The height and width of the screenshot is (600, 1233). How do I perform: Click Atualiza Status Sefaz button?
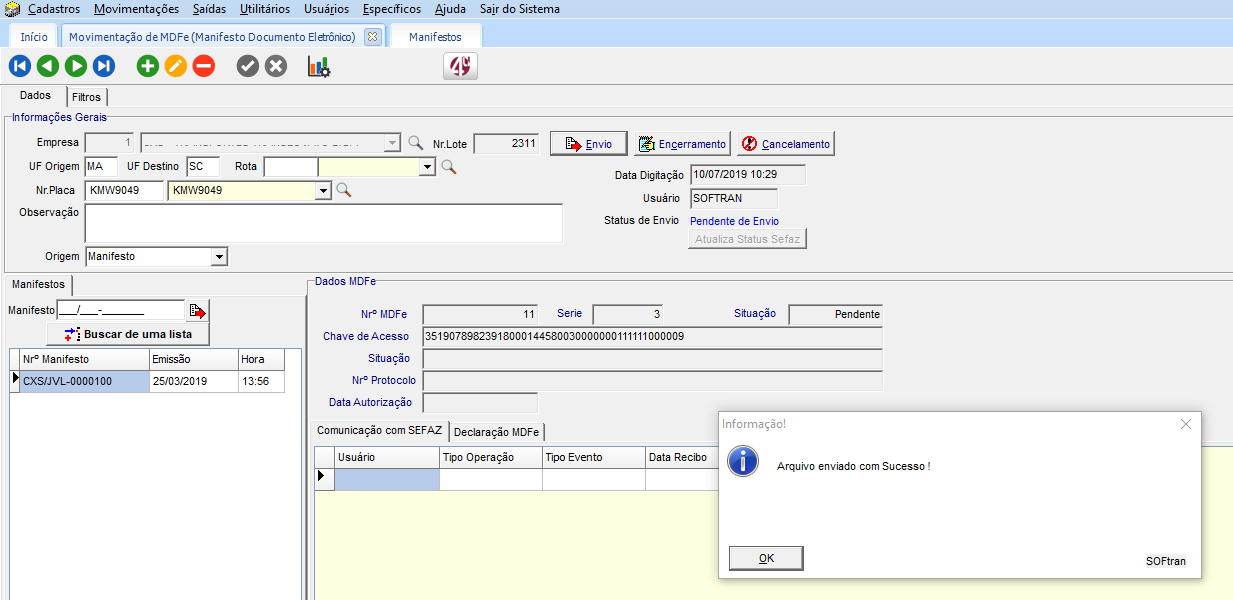pos(747,239)
